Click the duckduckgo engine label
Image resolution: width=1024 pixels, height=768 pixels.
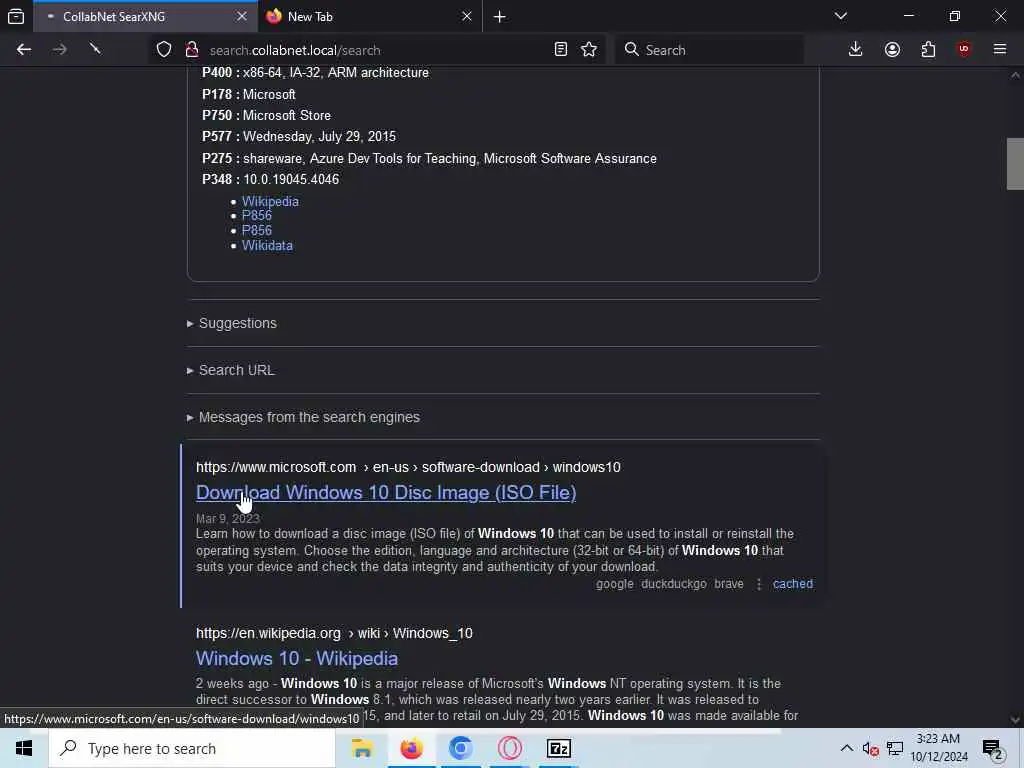674,584
